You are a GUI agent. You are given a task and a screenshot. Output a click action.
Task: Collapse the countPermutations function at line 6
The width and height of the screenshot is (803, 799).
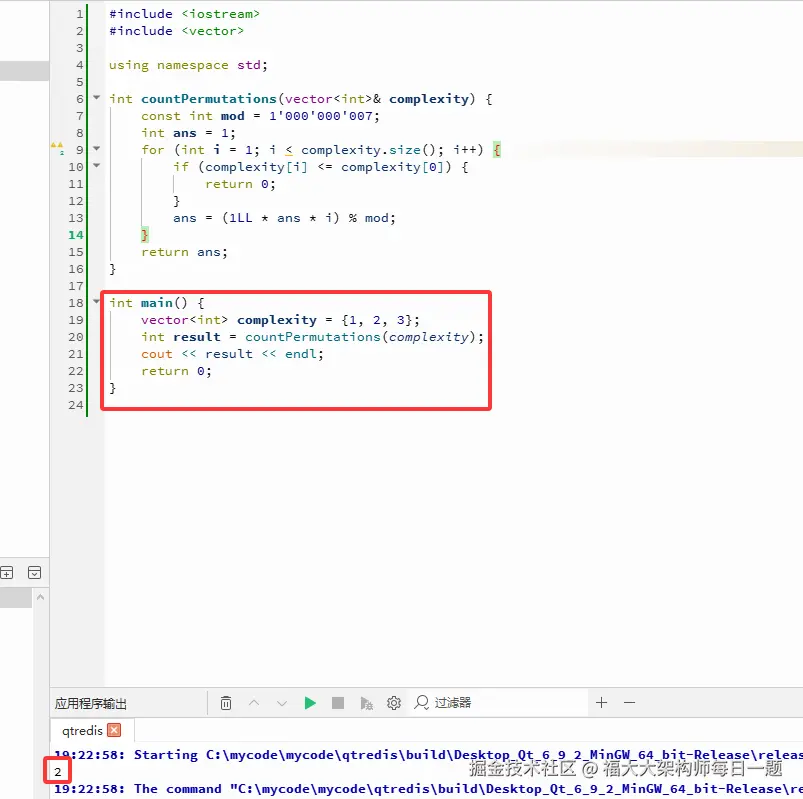tap(96, 97)
